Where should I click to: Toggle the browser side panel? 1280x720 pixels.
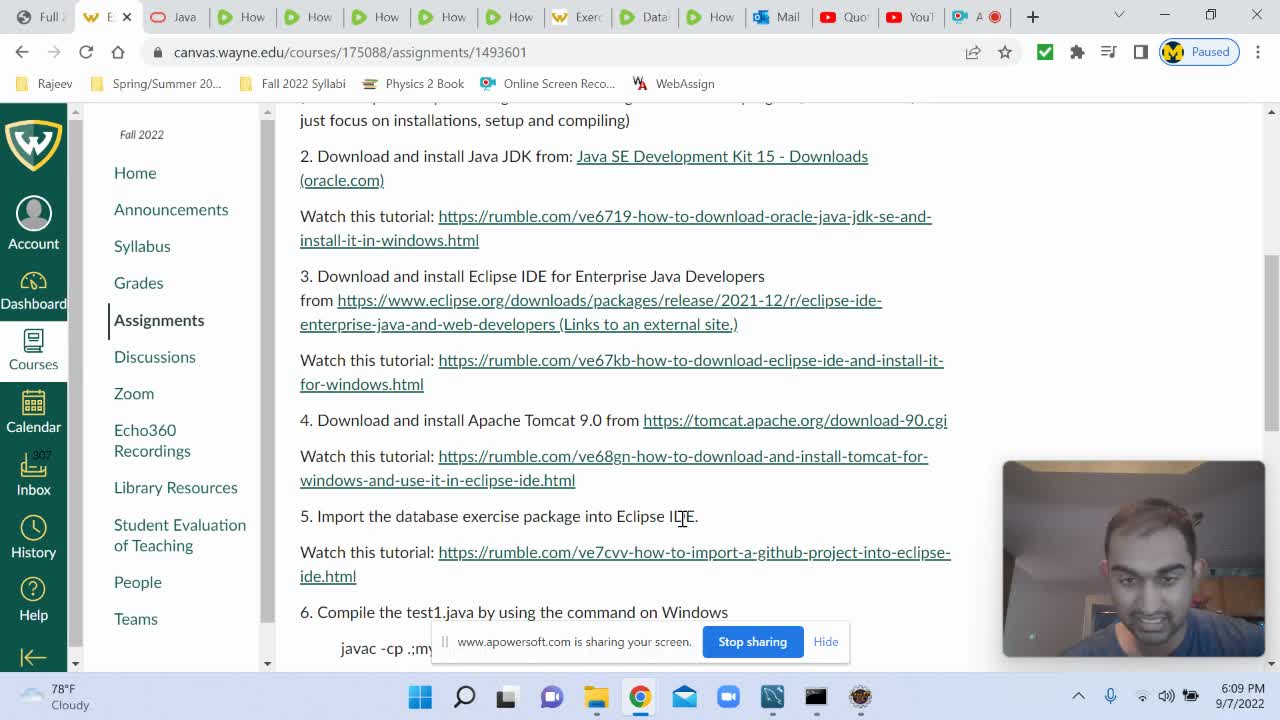(x=1140, y=52)
